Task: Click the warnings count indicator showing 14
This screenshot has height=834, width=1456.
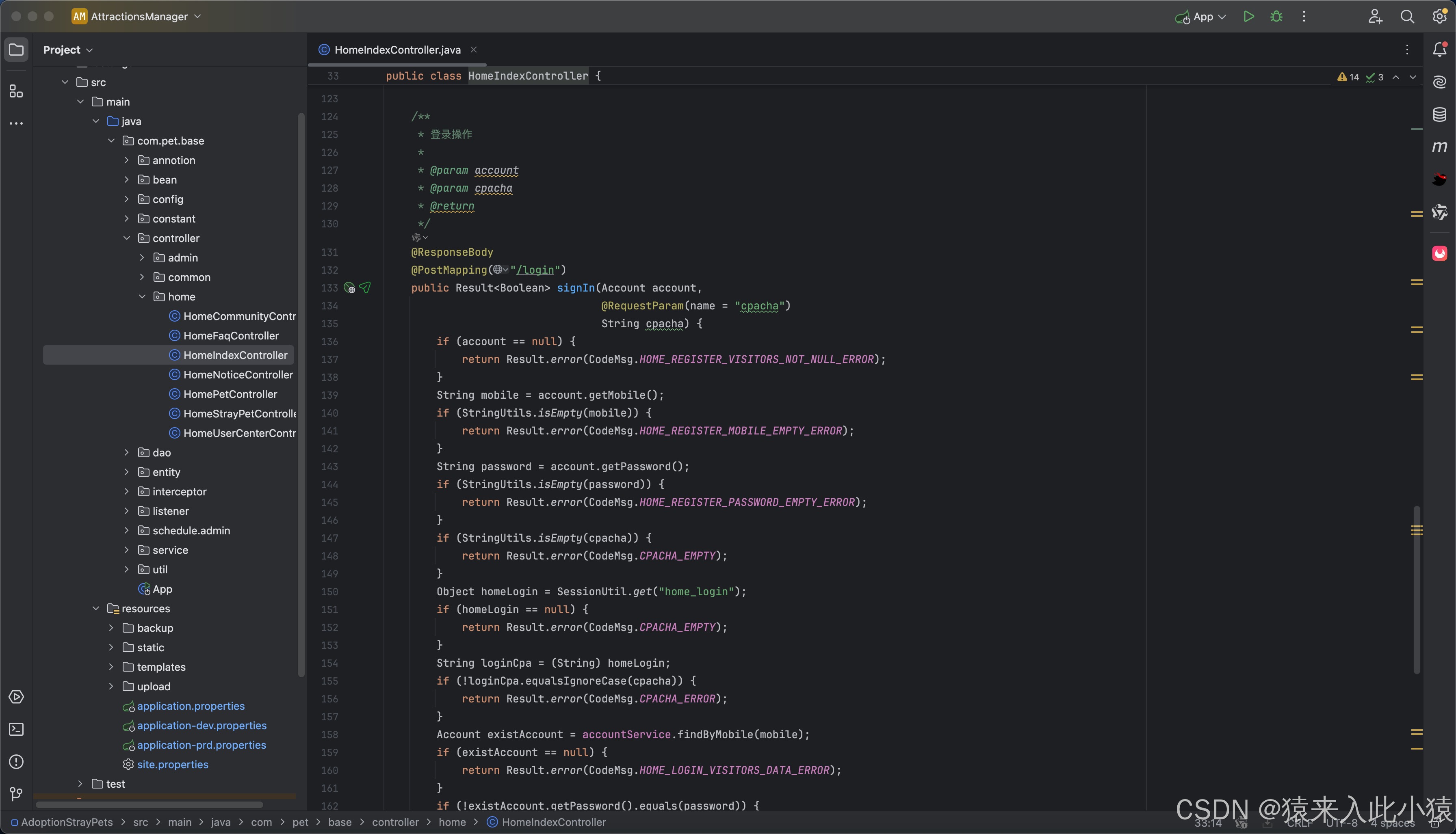Action: coord(1348,77)
